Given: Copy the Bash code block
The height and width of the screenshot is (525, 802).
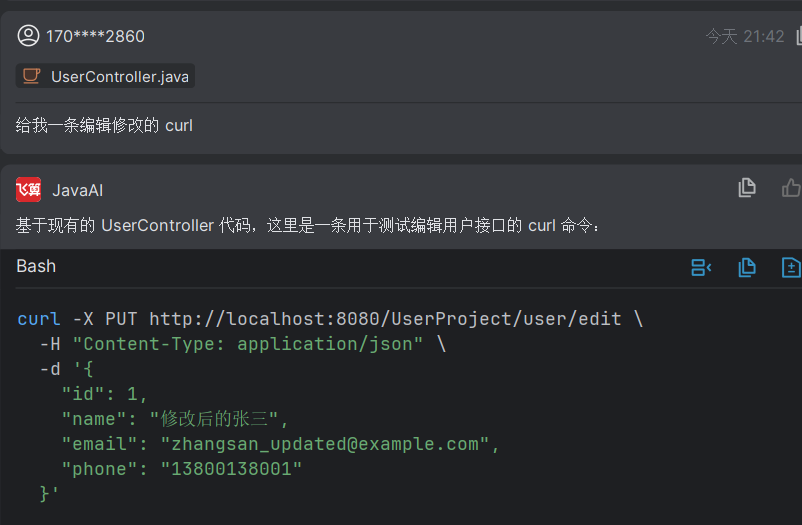Looking at the screenshot, I should (x=746, y=267).
